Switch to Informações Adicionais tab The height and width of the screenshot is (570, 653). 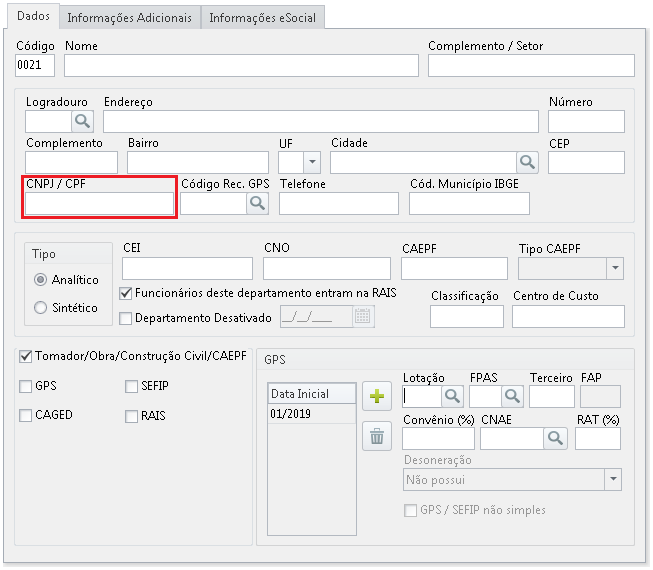[x=129, y=17]
